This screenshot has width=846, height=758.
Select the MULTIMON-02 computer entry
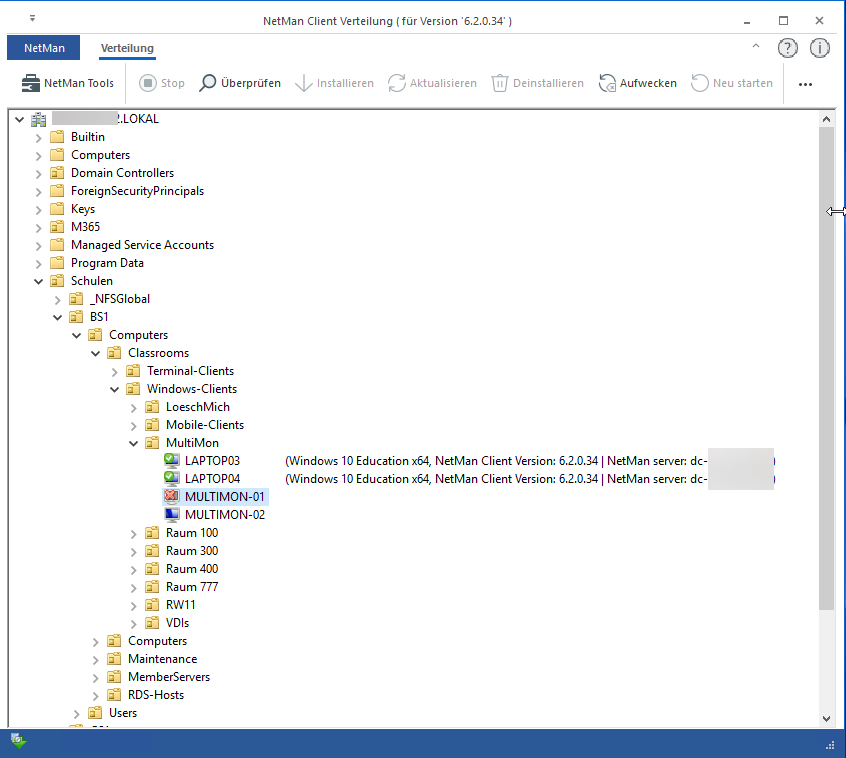pos(224,515)
